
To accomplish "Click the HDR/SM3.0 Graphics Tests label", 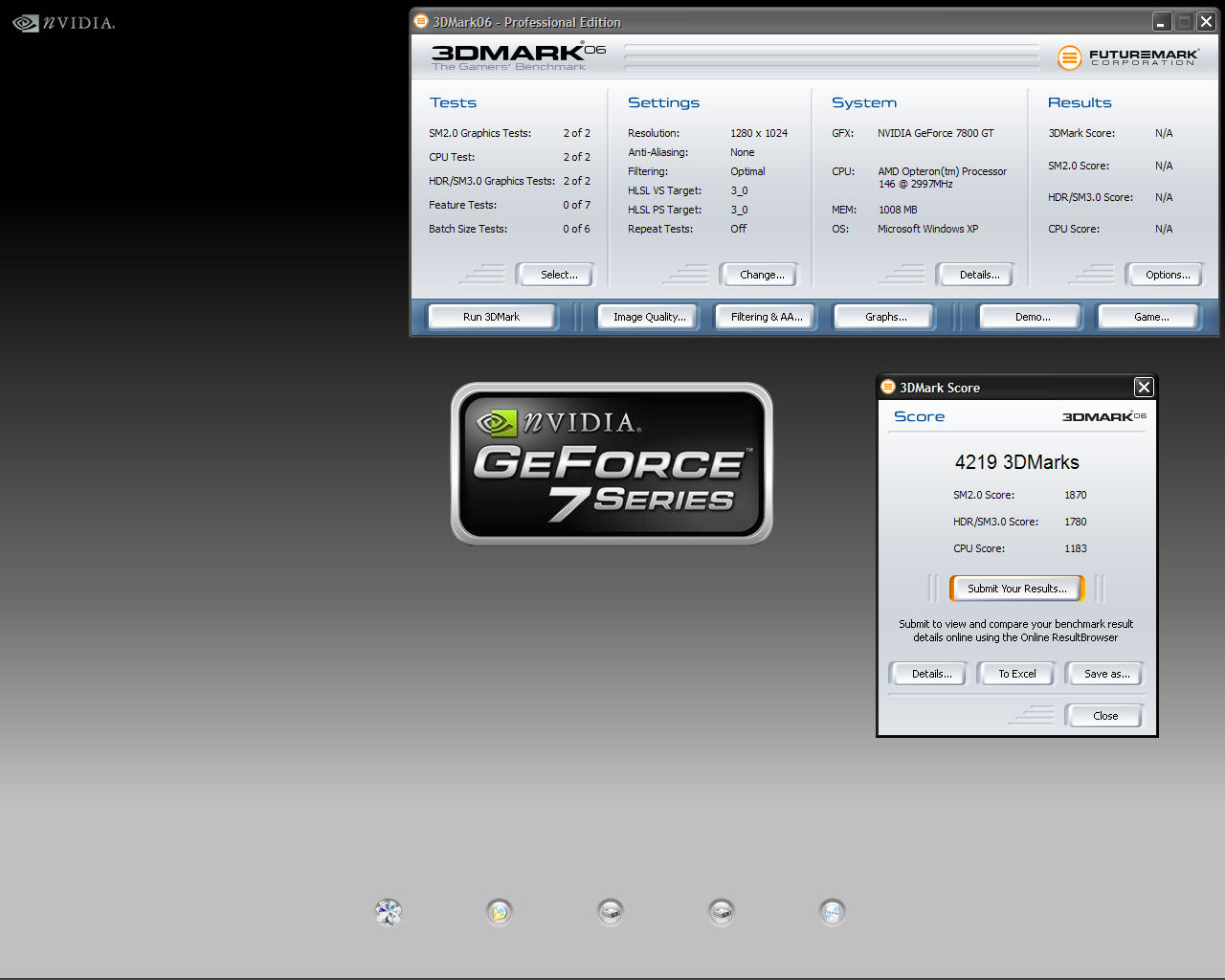I will pyautogui.click(x=492, y=181).
